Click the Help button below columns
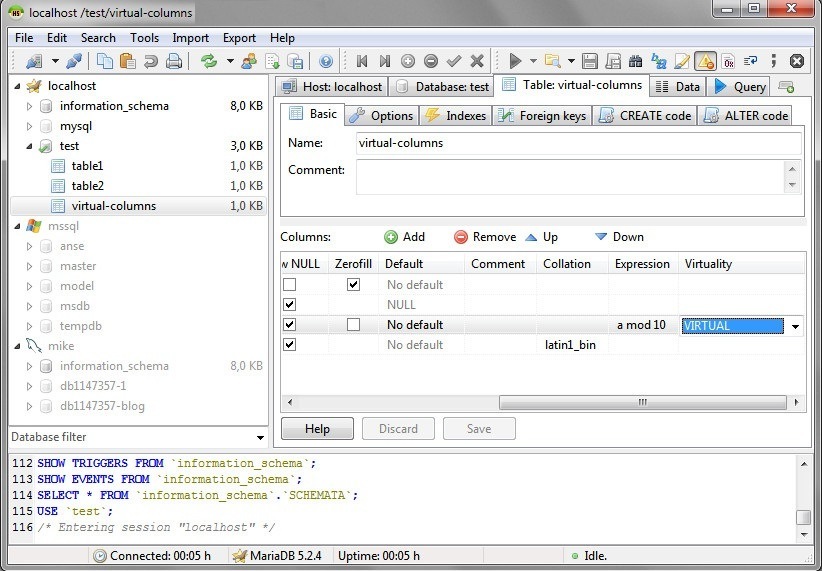This screenshot has height=571, width=822. pyautogui.click(x=317, y=429)
